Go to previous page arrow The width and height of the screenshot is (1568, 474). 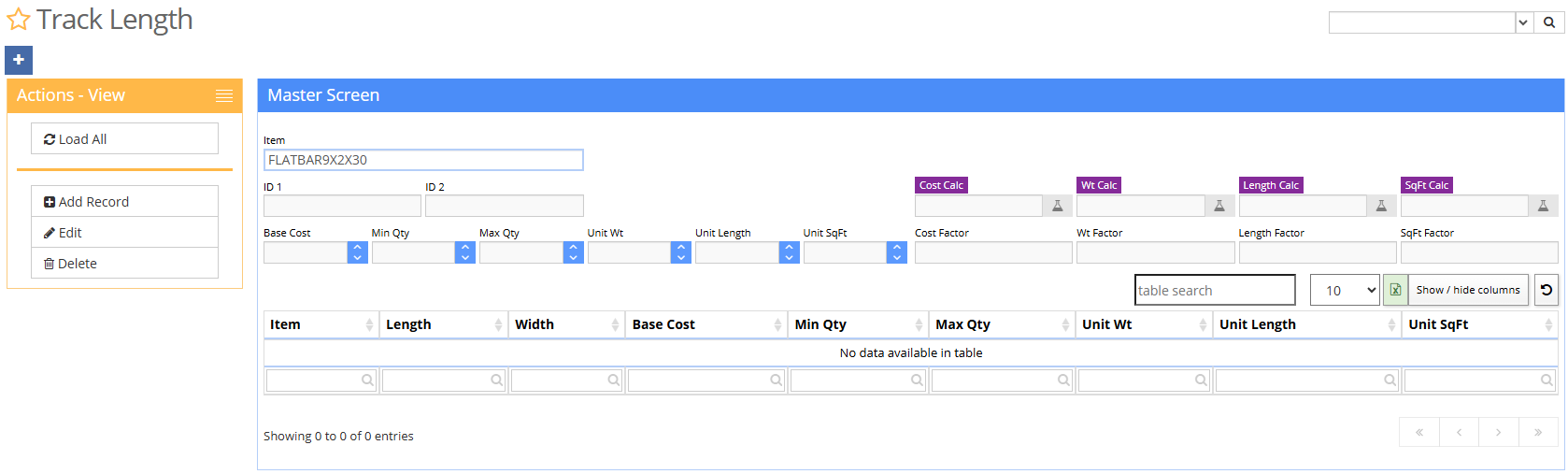pyautogui.click(x=1459, y=432)
